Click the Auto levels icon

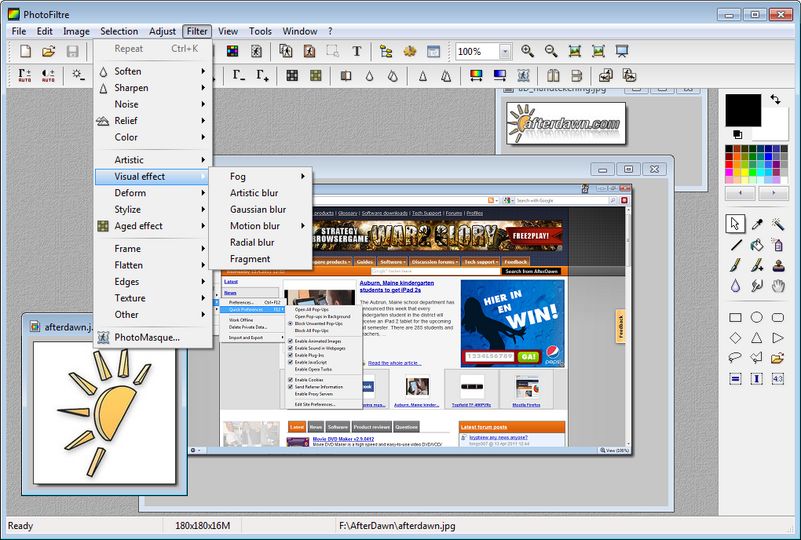25,76
